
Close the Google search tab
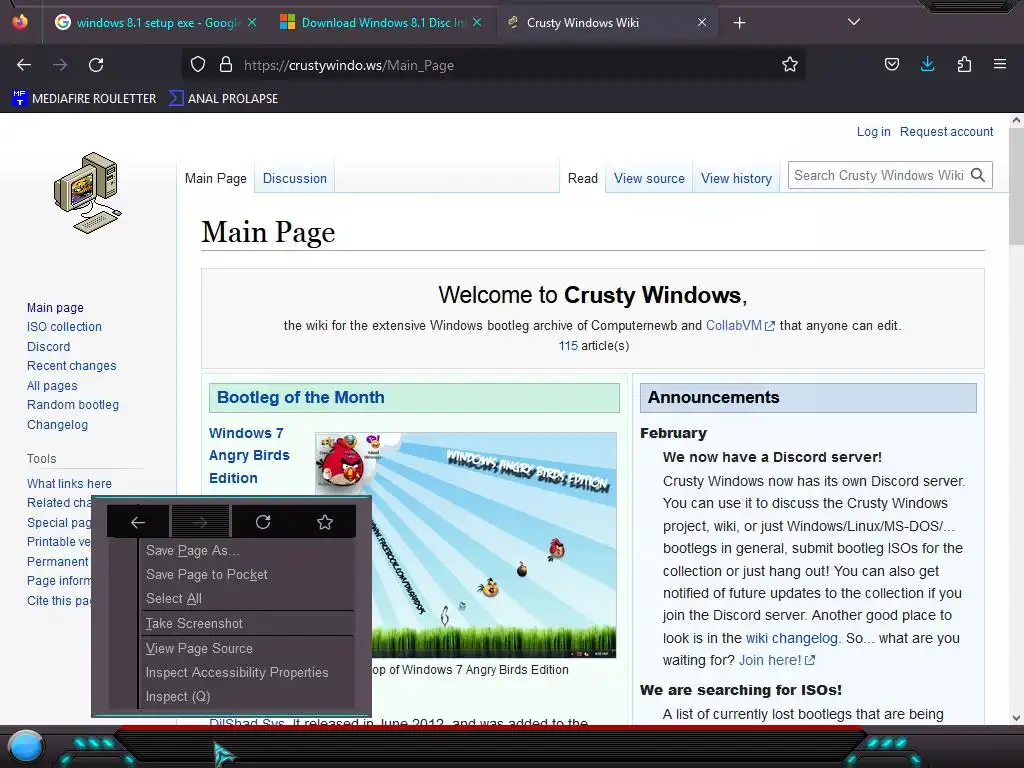point(251,22)
